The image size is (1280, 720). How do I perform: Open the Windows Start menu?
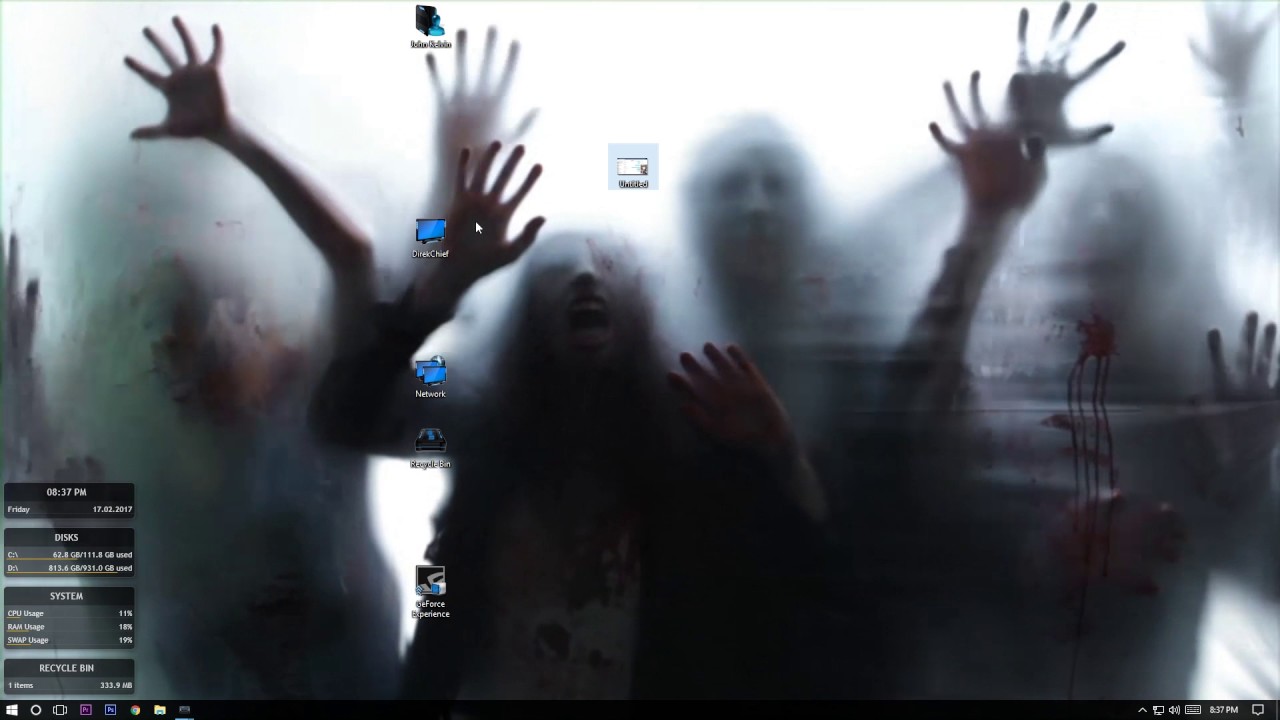click(x=11, y=710)
